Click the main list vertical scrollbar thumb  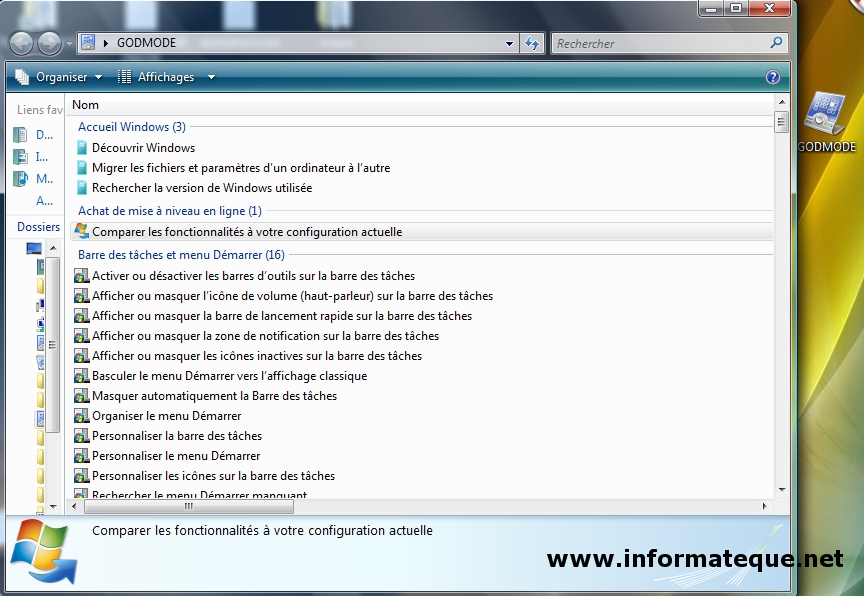click(781, 122)
